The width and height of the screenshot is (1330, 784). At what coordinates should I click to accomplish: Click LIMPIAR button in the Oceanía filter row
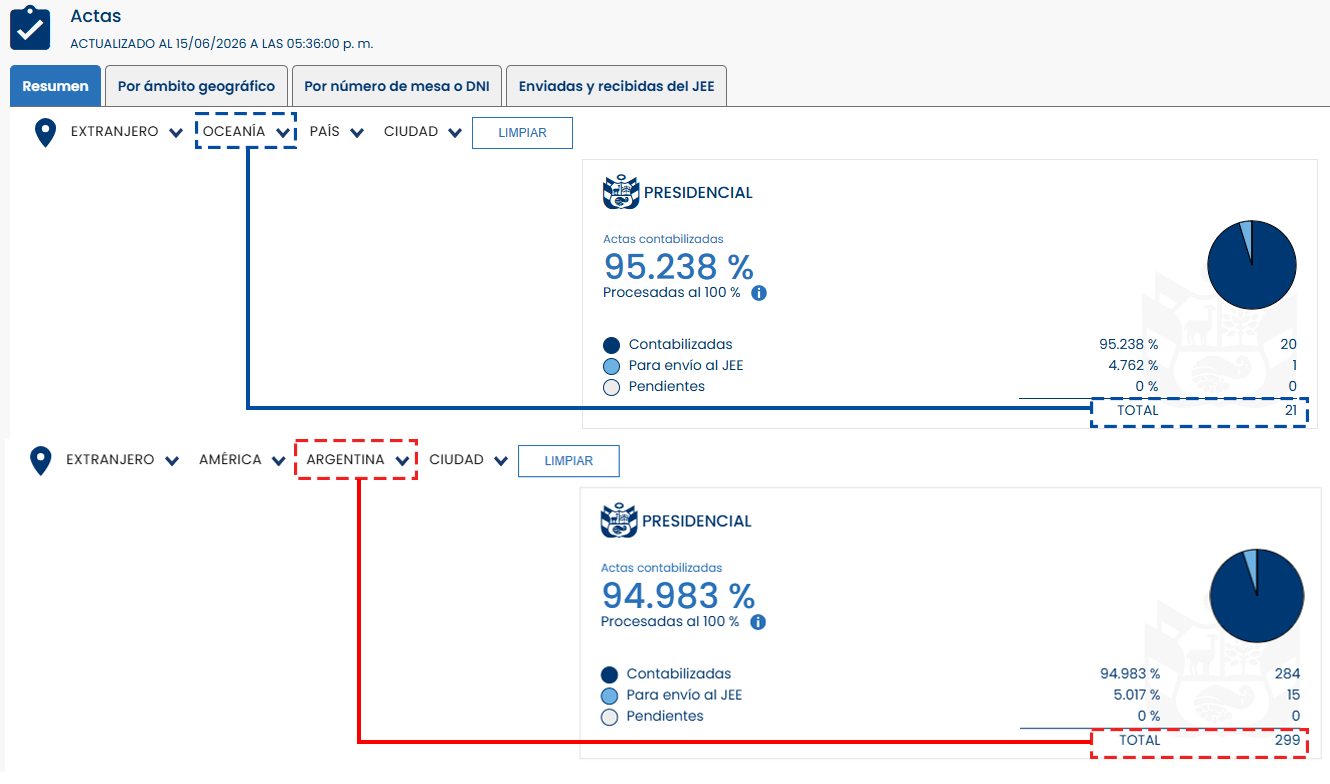[522, 133]
